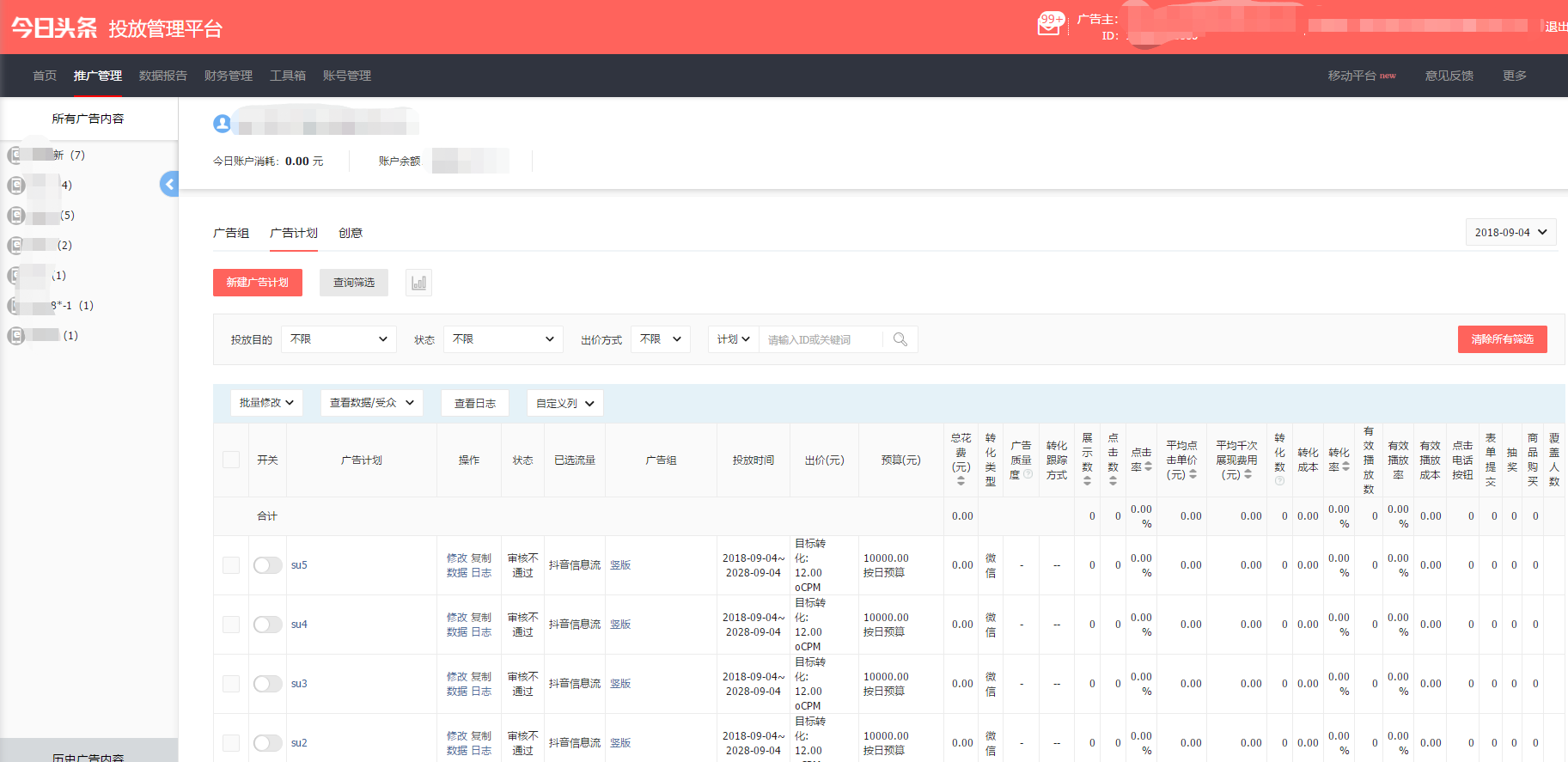Screen dimensions: 1568x762
Task: Click 修改 link in su5 row
Action: tap(457, 558)
